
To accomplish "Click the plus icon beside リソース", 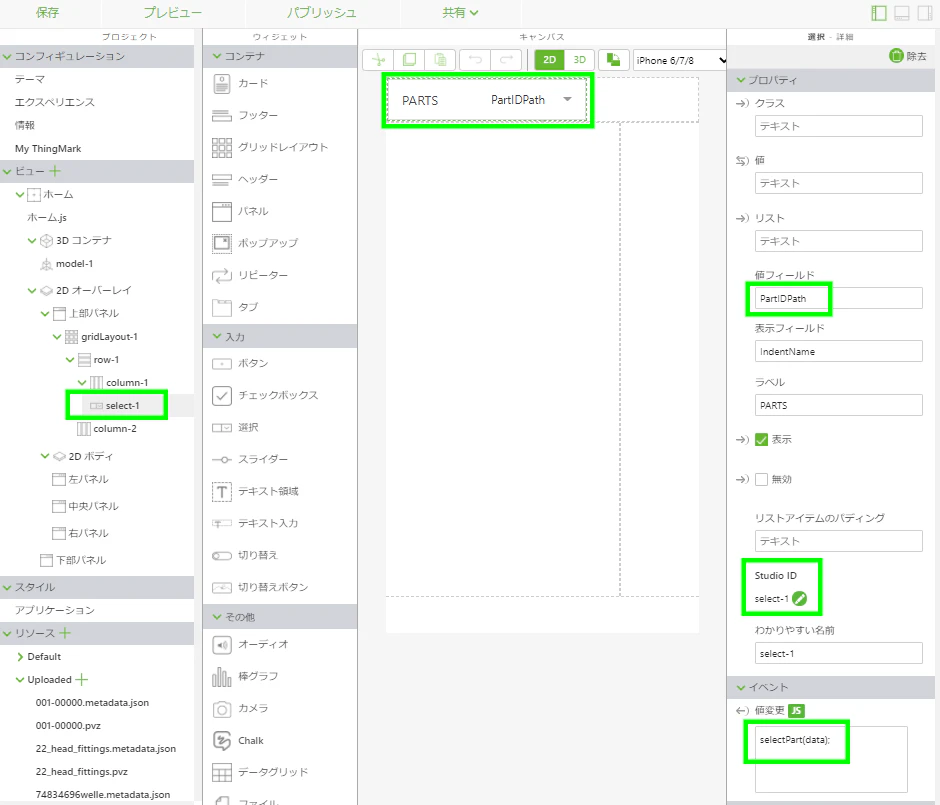I will coord(65,633).
